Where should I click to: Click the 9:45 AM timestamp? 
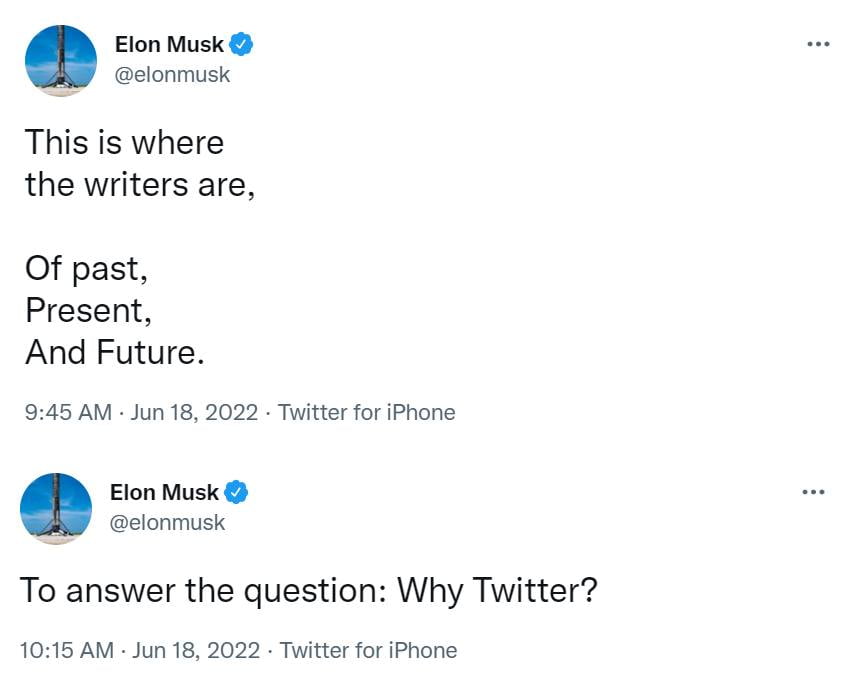[x=68, y=412]
